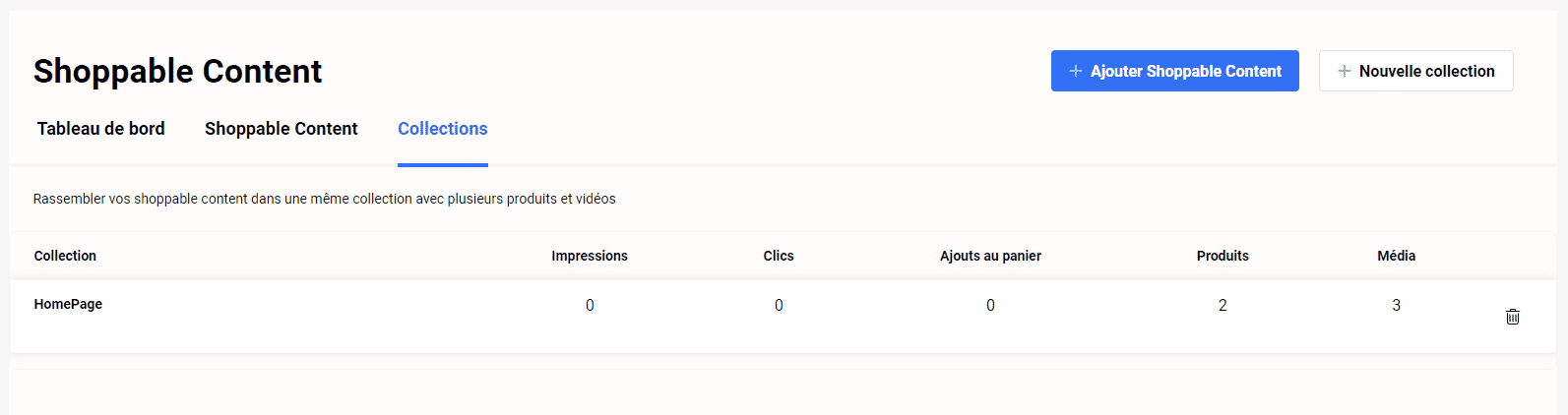
Task: Click the HomePage Produits count of 2
Action: coord(1223,305)
